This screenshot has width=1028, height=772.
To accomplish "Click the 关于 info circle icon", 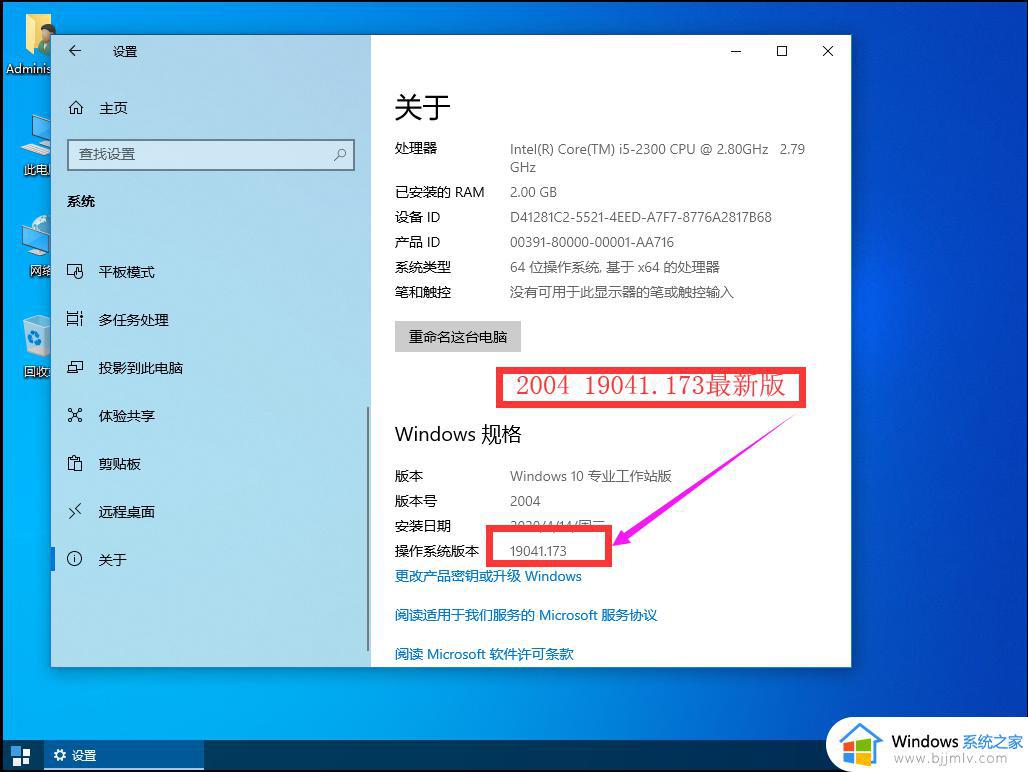I will [75, 558].
